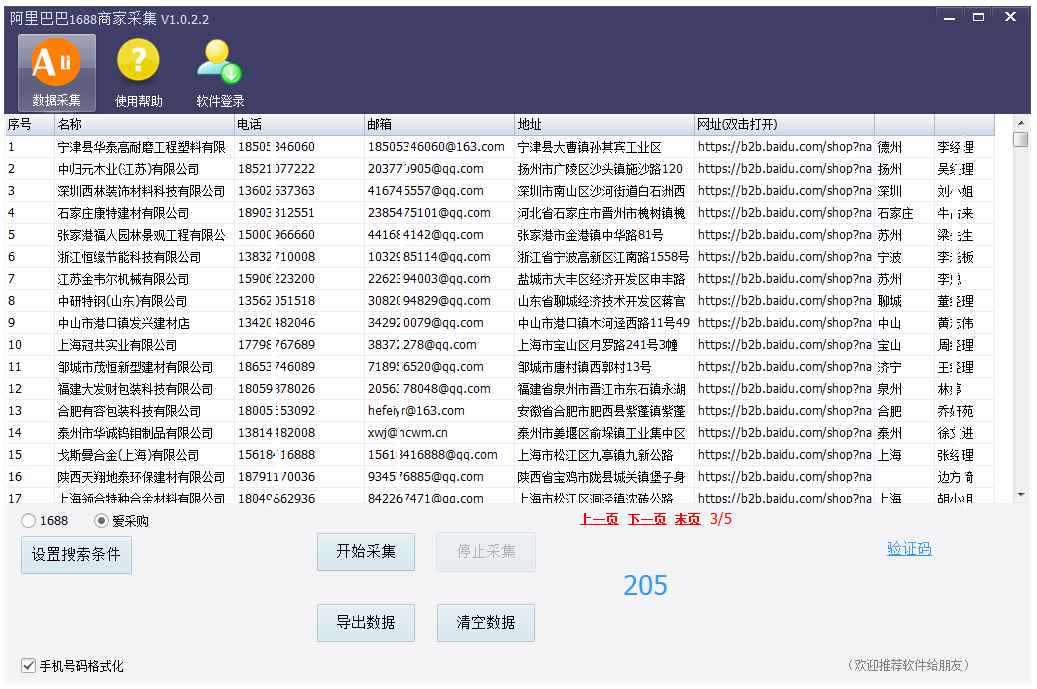Select row 邹城市茂恒新型建材有限公司
Viewport: 1037px width, 689px height.
500,366
